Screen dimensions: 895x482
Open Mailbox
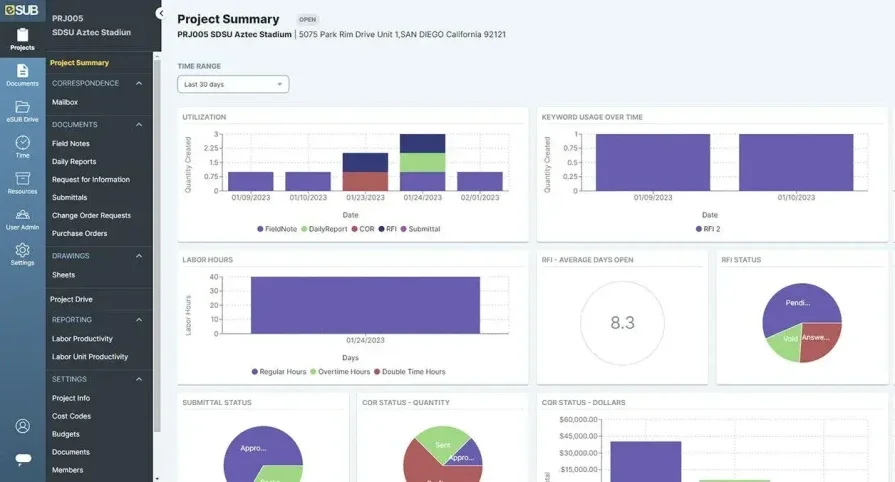click(x=64, y=102)
